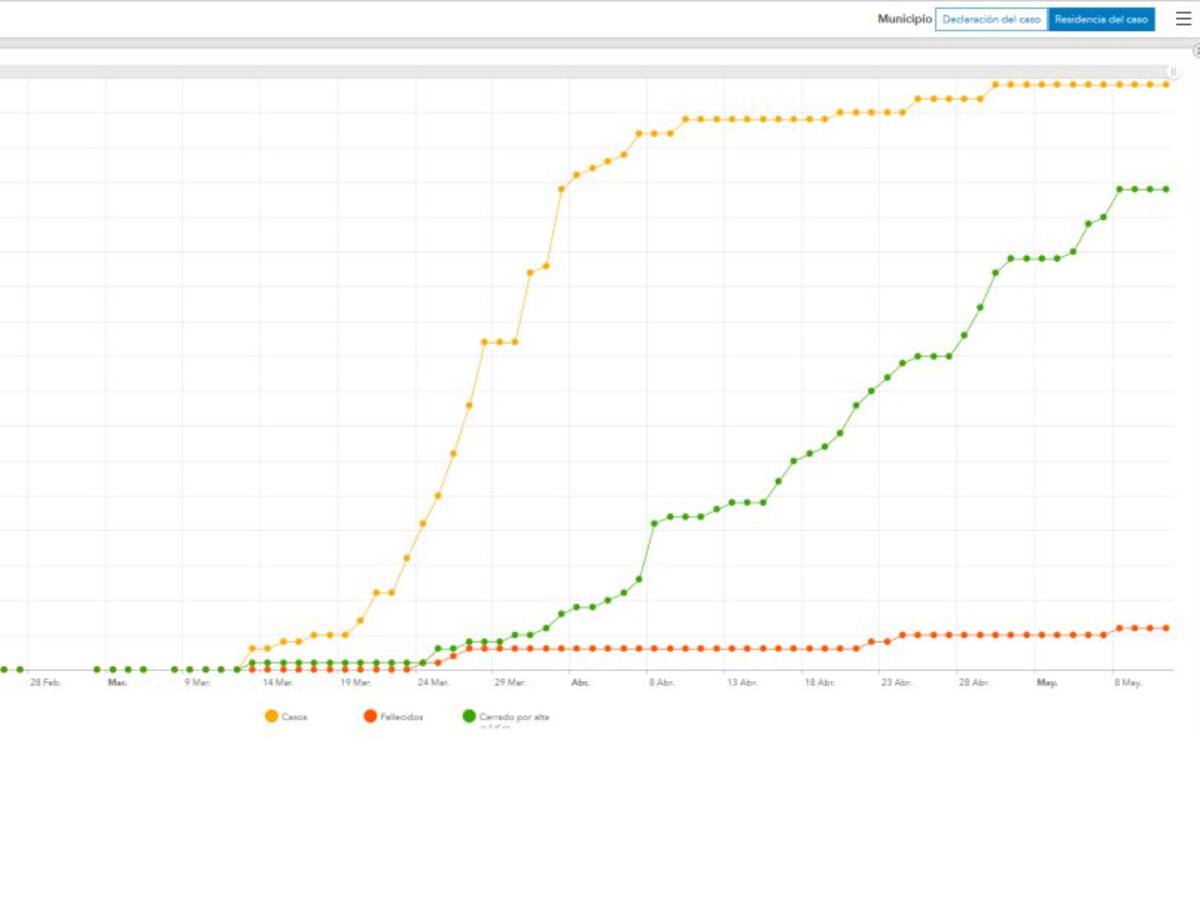The height and width of the screenshot is (900, 1200).
Task: Click the Cerrado por alta legend text
Action: click(514, 717)
